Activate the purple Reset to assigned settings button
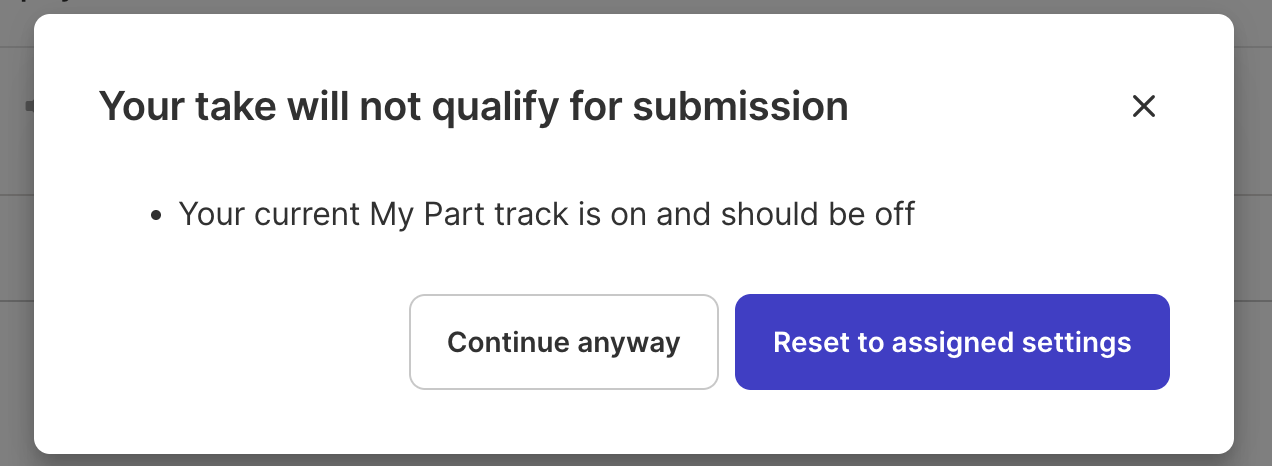 [x=952, y=342]
